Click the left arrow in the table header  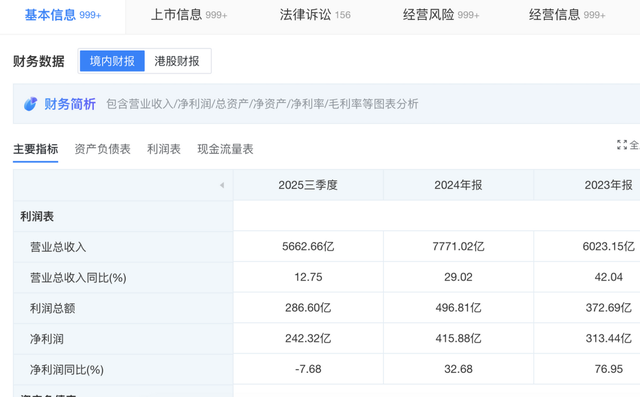click(222, 185)
